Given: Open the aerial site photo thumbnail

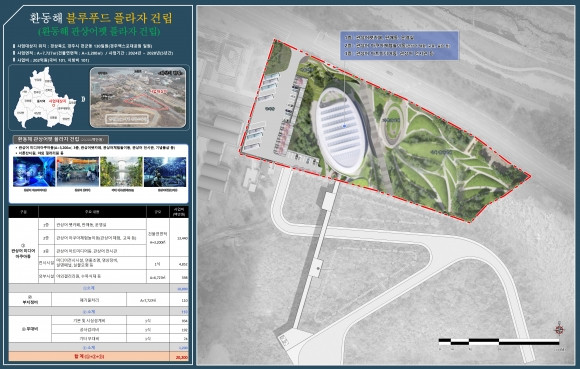Looking at the screenshot, I should pos(138,98).
